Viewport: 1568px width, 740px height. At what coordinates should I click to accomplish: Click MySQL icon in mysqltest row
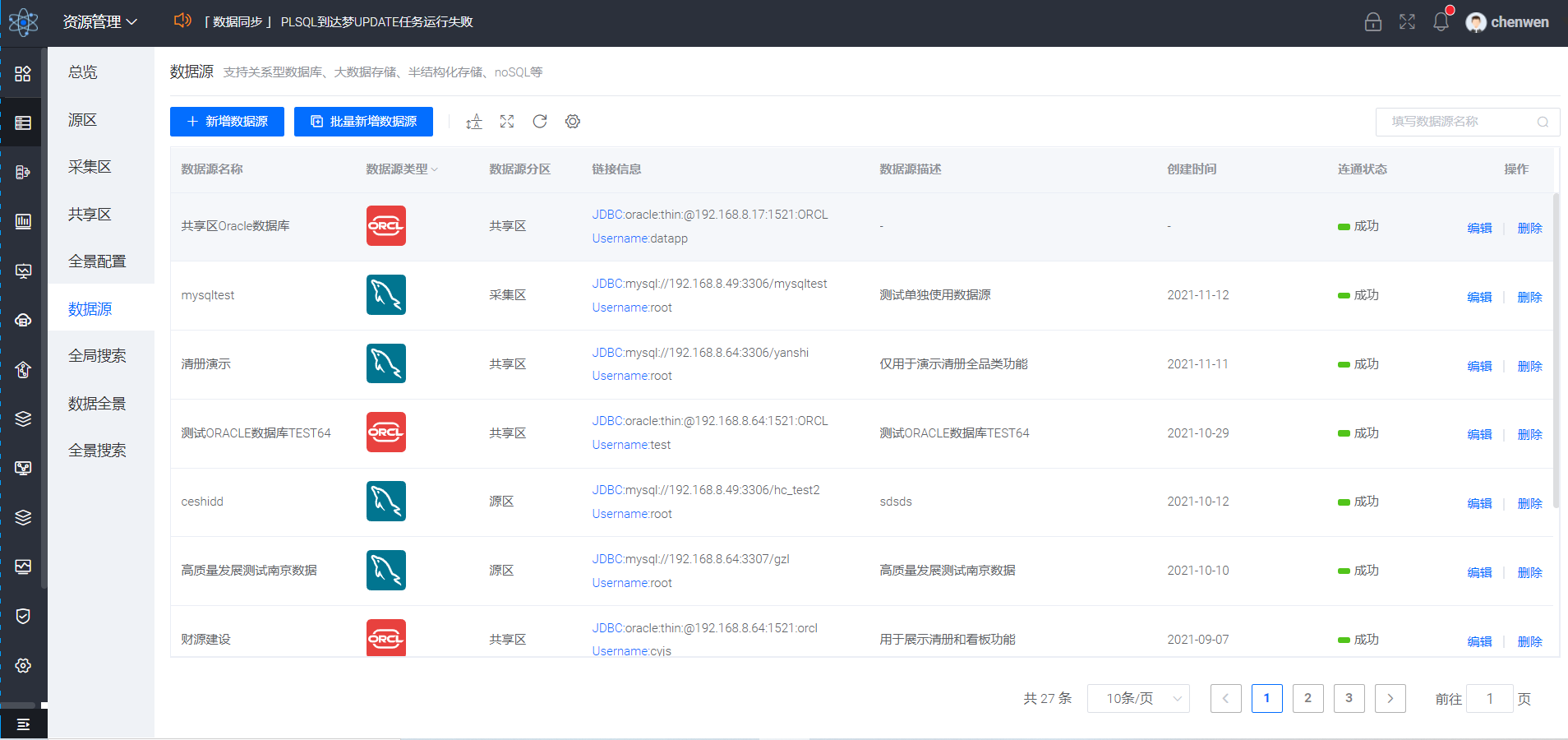pyautogui.click(x=386, y=295)
